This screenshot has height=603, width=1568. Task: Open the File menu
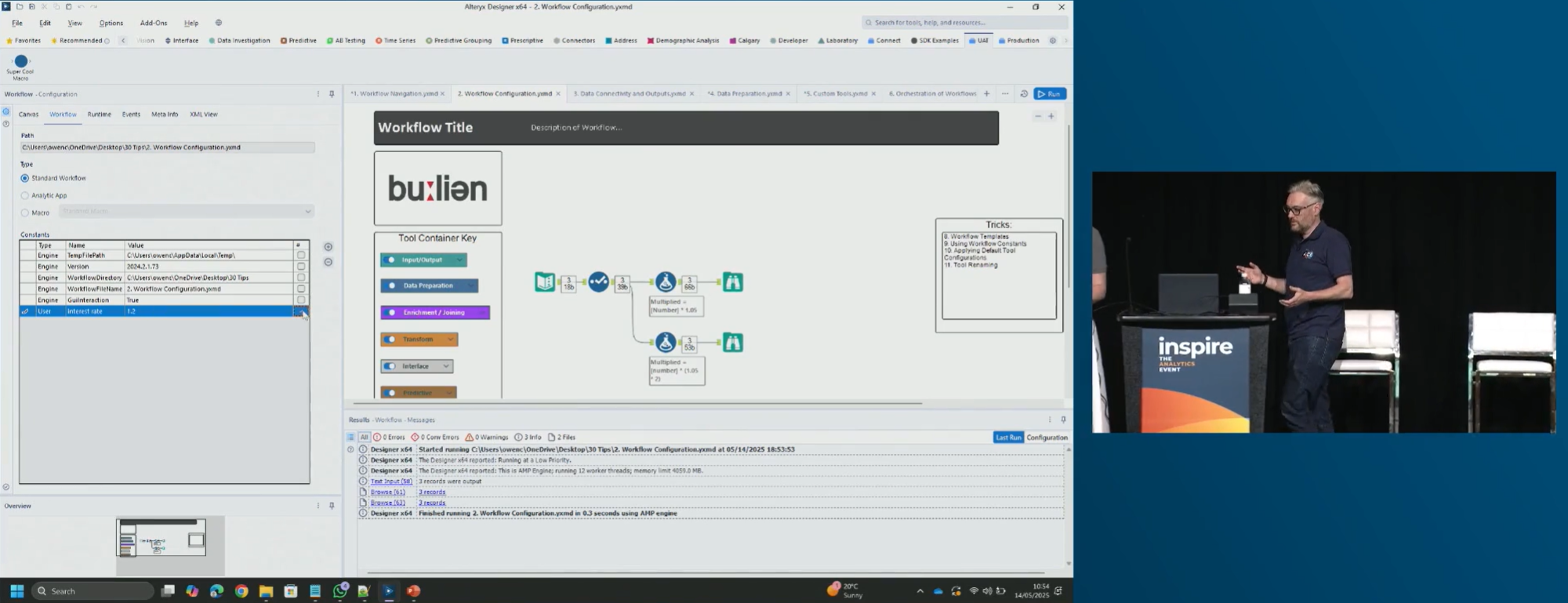click(17, 23)
